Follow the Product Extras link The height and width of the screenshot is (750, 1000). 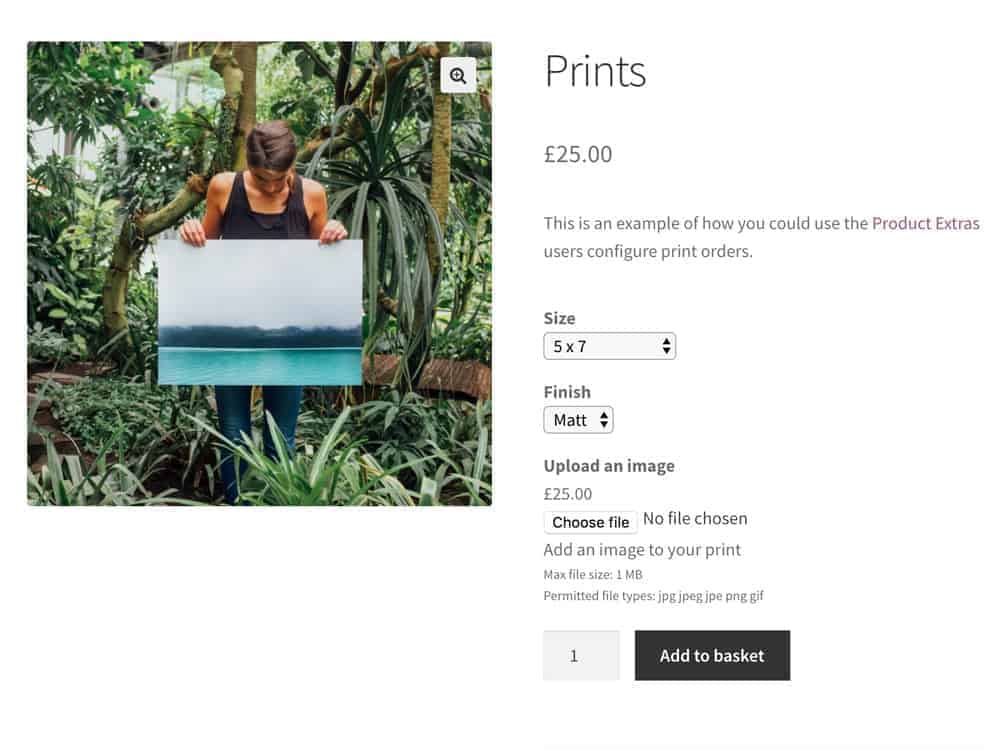[x=925, y=223]
